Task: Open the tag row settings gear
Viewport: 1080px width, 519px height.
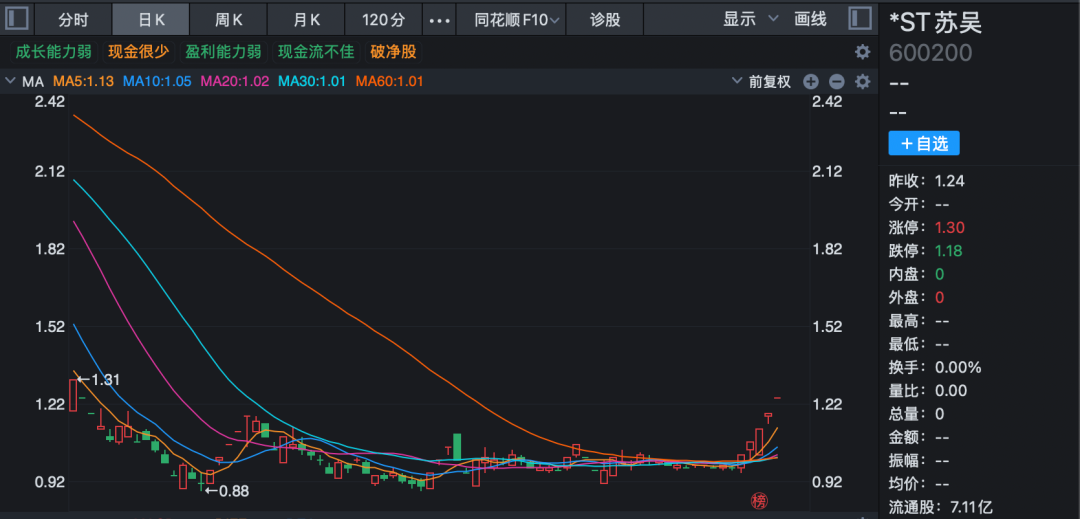Action: tap(862, 52)
